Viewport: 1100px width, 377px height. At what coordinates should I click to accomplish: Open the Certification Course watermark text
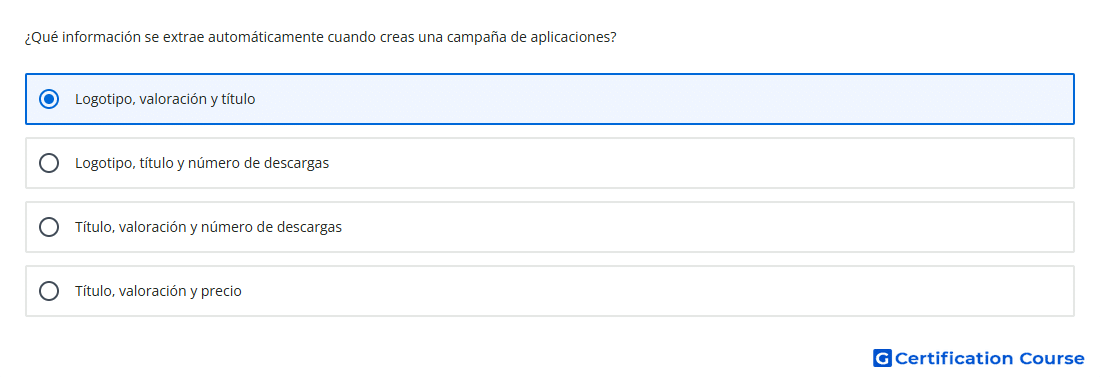click(989, 359)
